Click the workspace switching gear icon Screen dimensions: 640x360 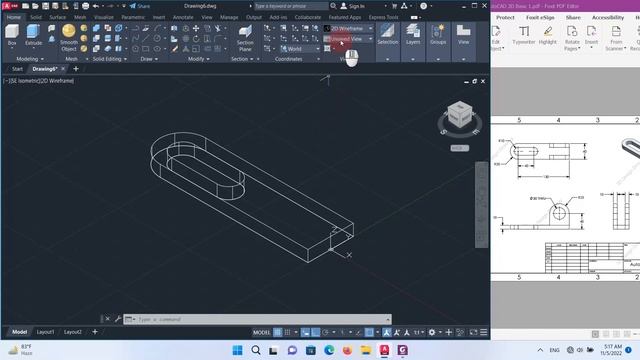pos(432,332)
